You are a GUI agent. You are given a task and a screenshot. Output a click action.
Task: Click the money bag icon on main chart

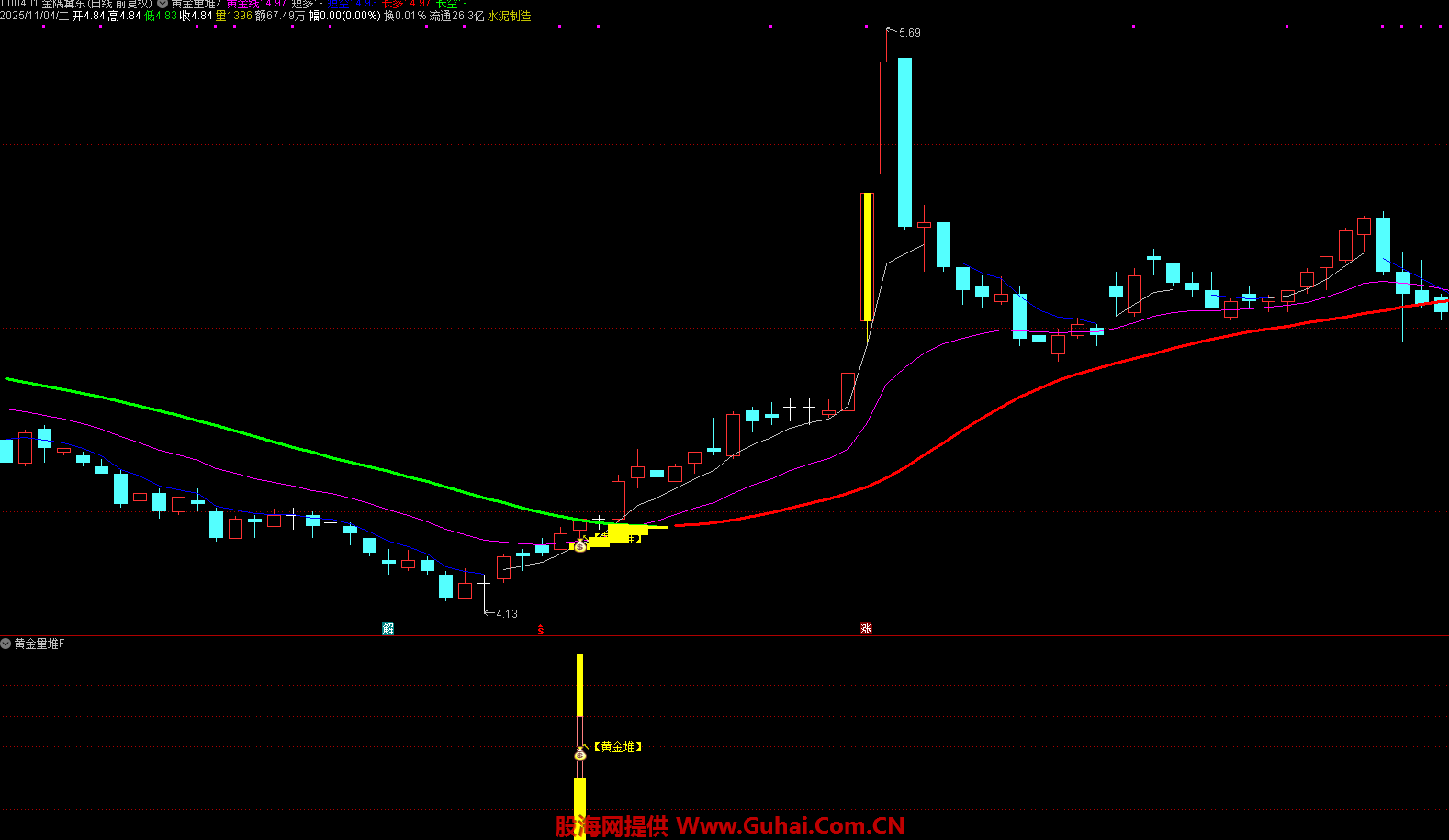coord(579,545)
